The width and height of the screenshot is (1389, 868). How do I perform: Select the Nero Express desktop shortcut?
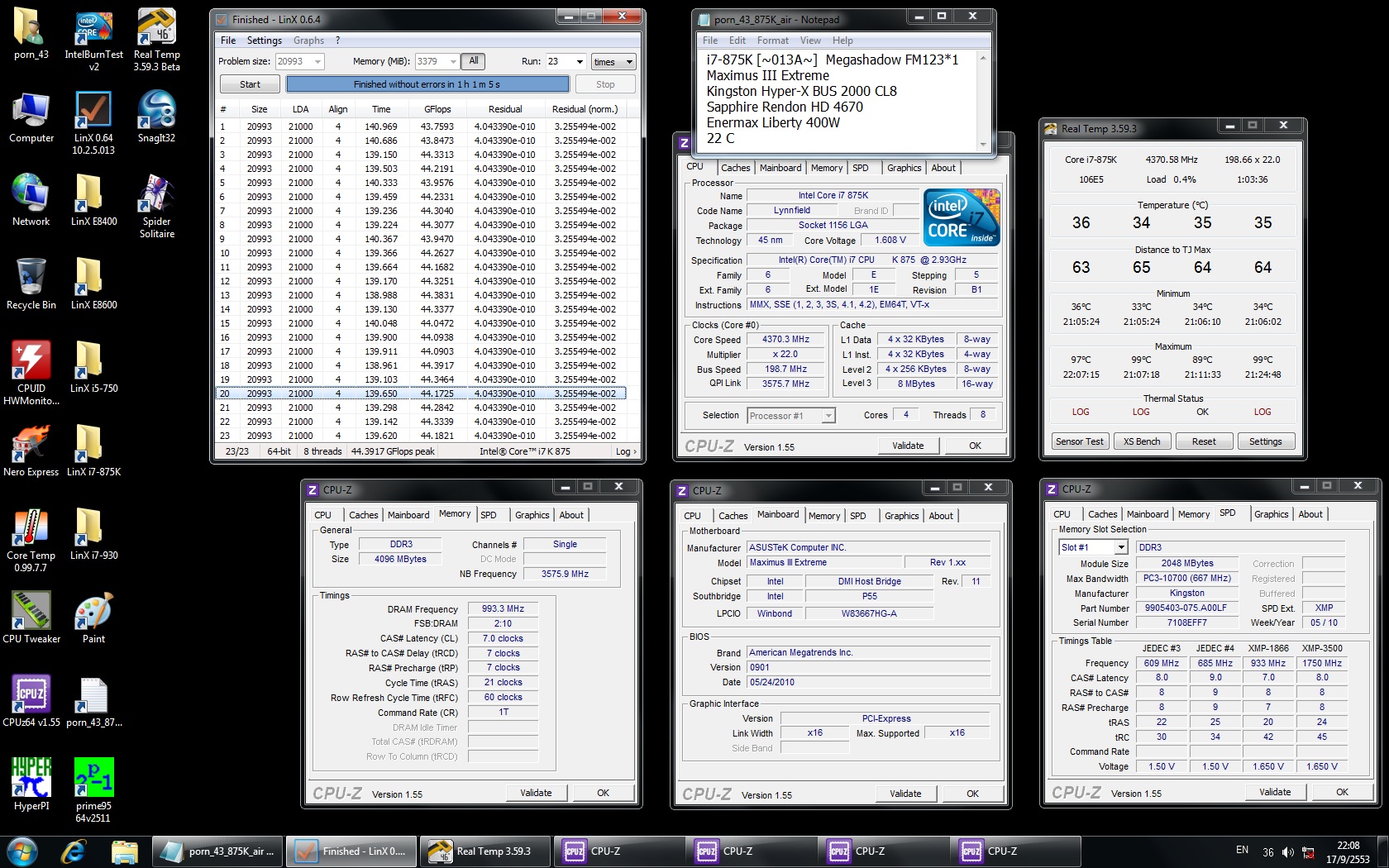(31, 451)
